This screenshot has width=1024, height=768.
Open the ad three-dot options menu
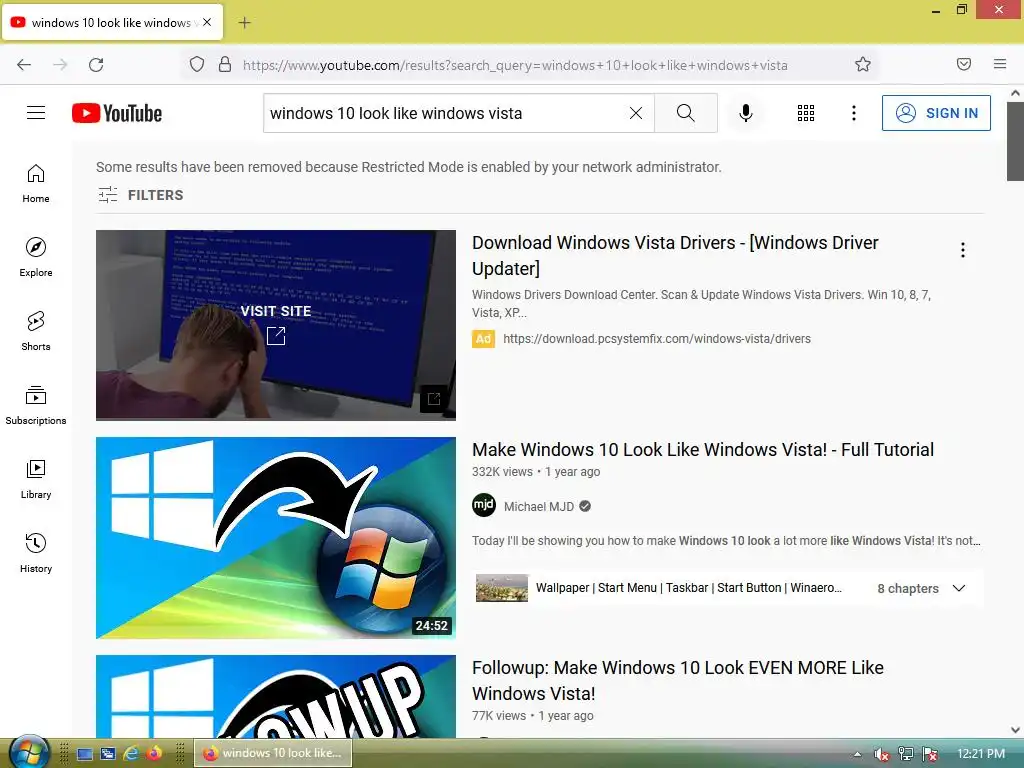(x=963, y=249)
